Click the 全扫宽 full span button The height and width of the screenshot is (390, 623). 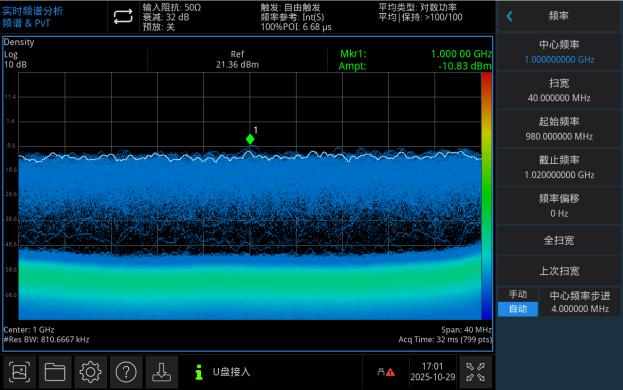click(559, 240)
